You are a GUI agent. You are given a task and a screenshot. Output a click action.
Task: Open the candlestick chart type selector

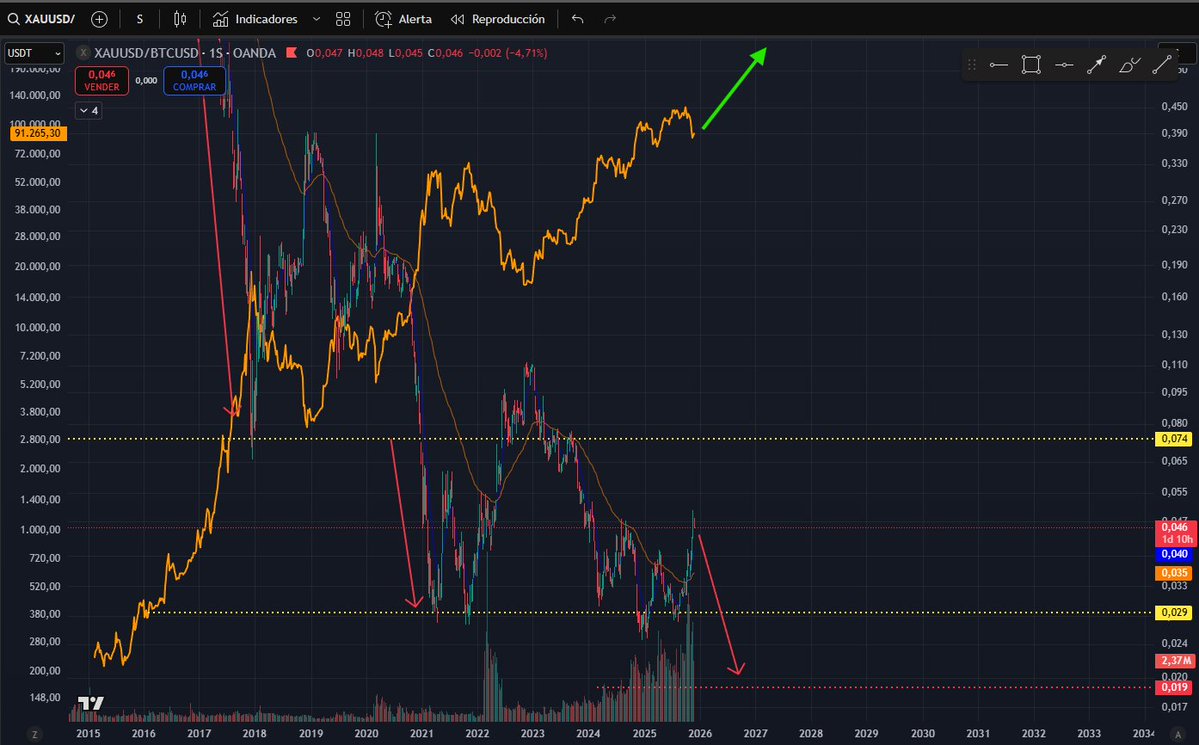(x=180, y=19)
